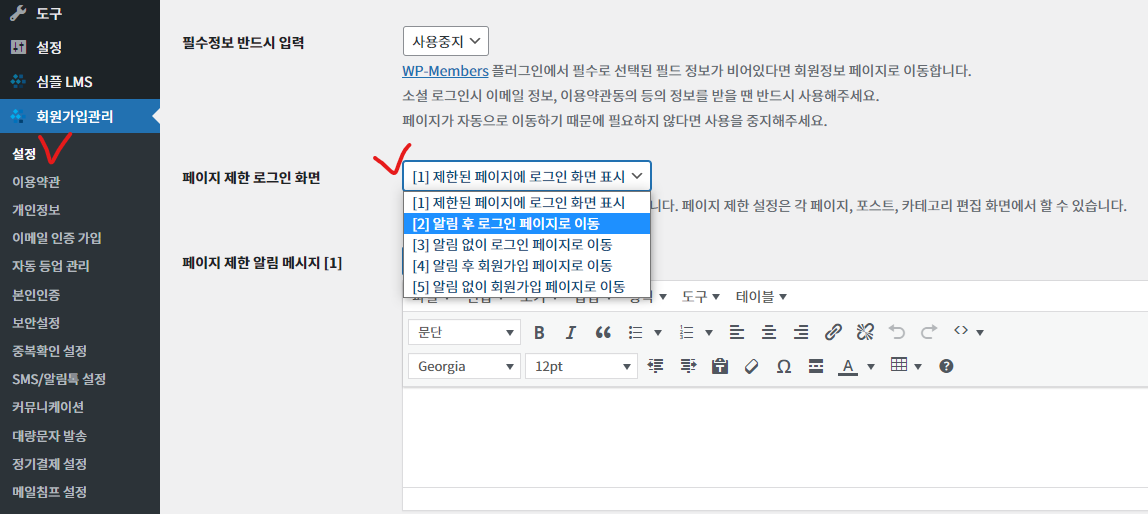1148x514 pixels.
Task: Select option [2] 알림 후 로그인 페이지로 이동
Action: (x=526, y=223)
